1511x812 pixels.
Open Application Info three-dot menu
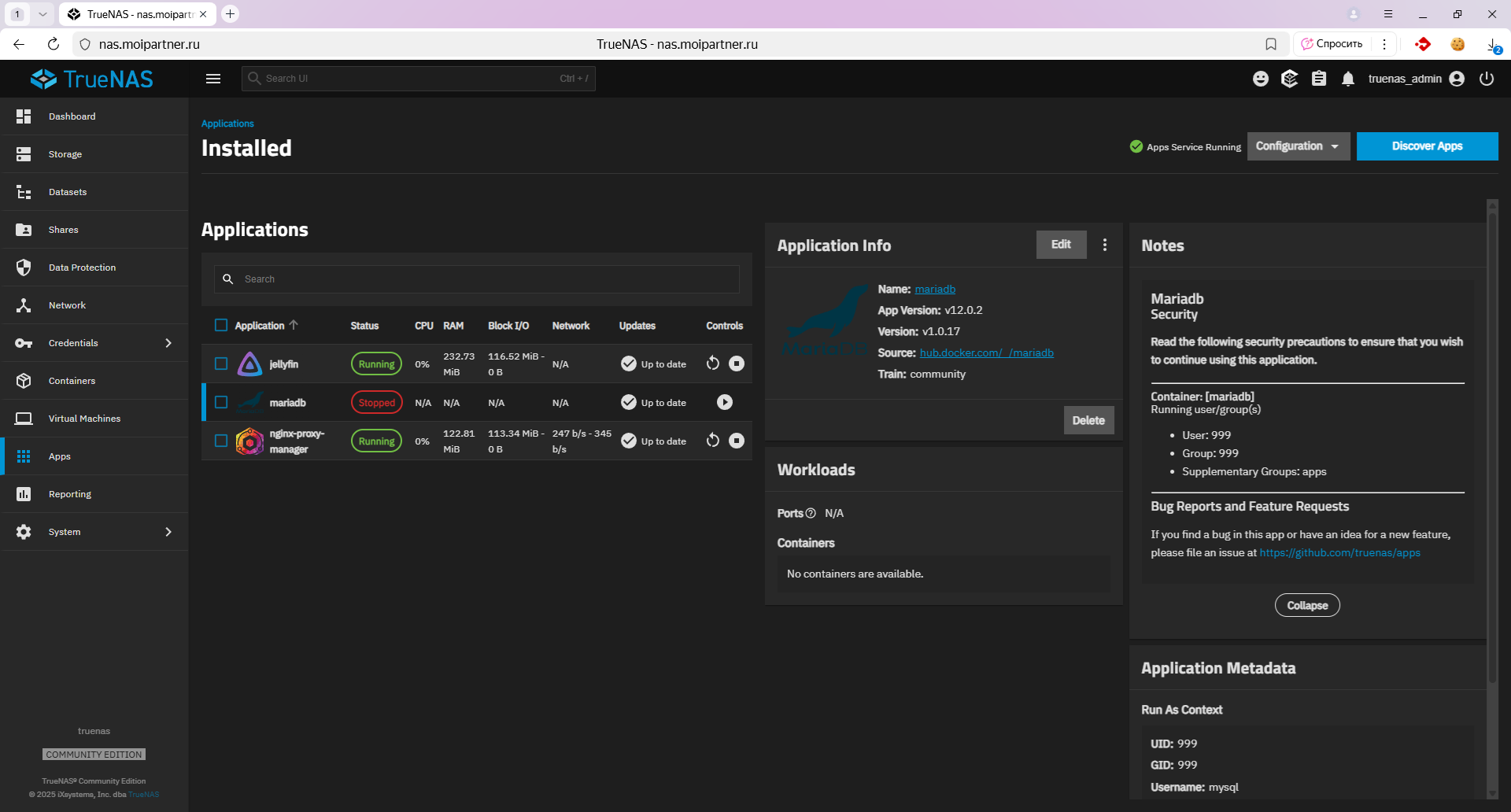(x=1104, y=245)
